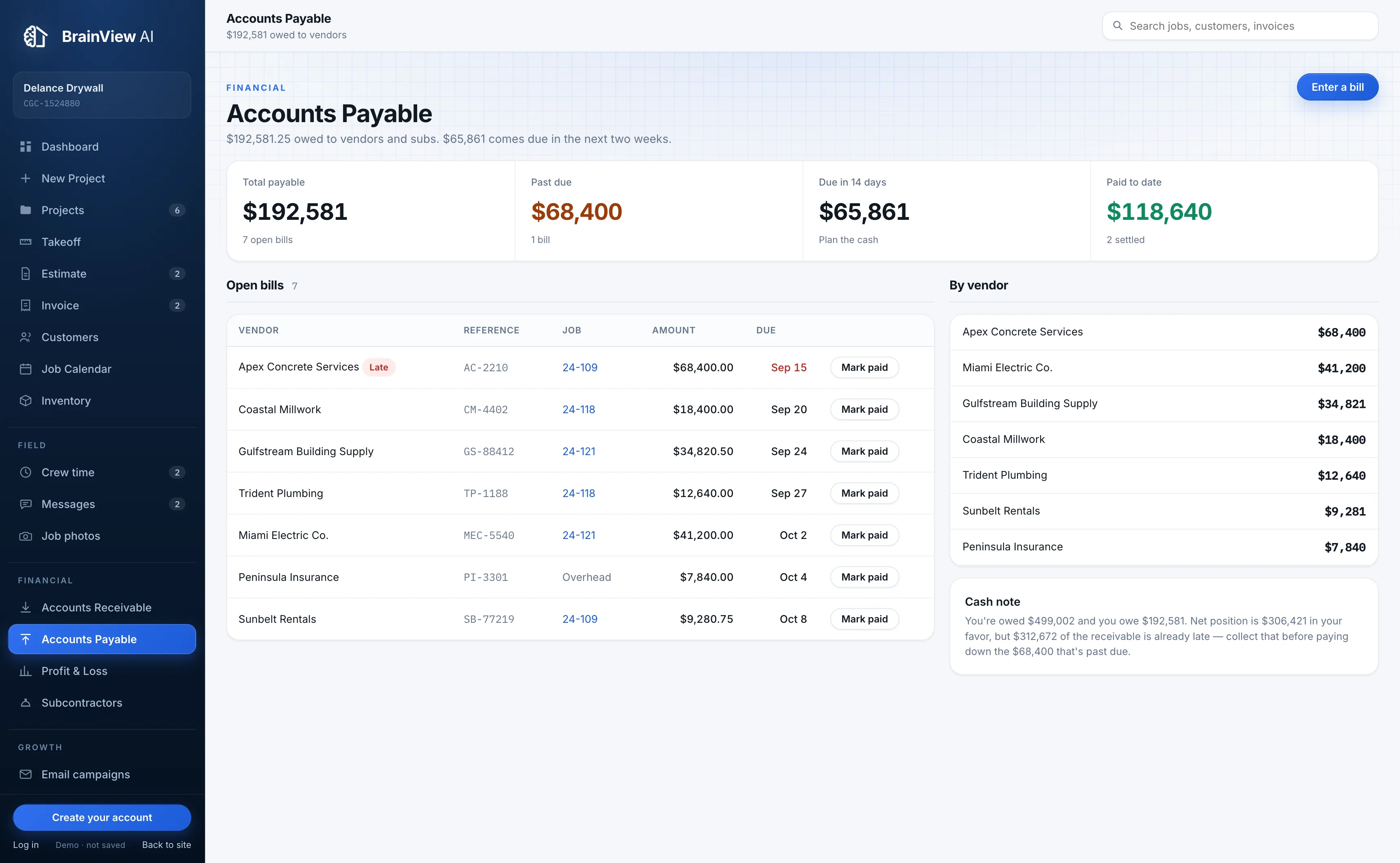Click the Late badge on Apex Concrete
The height and width of the screenshot is (863, 1400).
[x=379, y=368]
